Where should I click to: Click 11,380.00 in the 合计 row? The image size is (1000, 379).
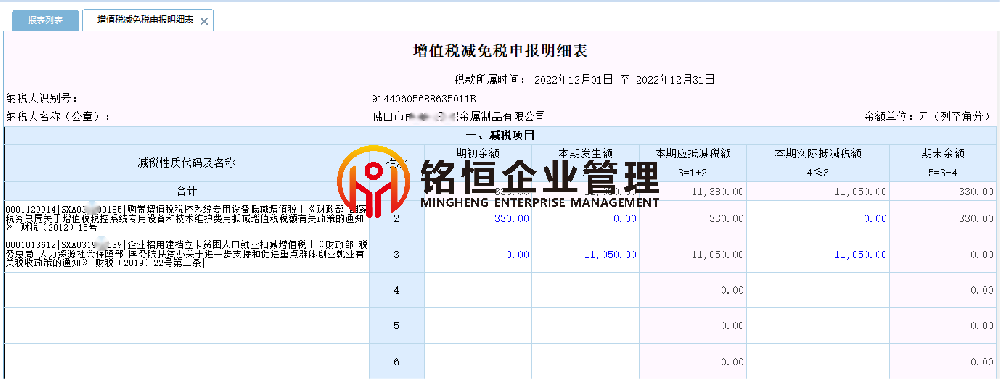coord(716,191)
